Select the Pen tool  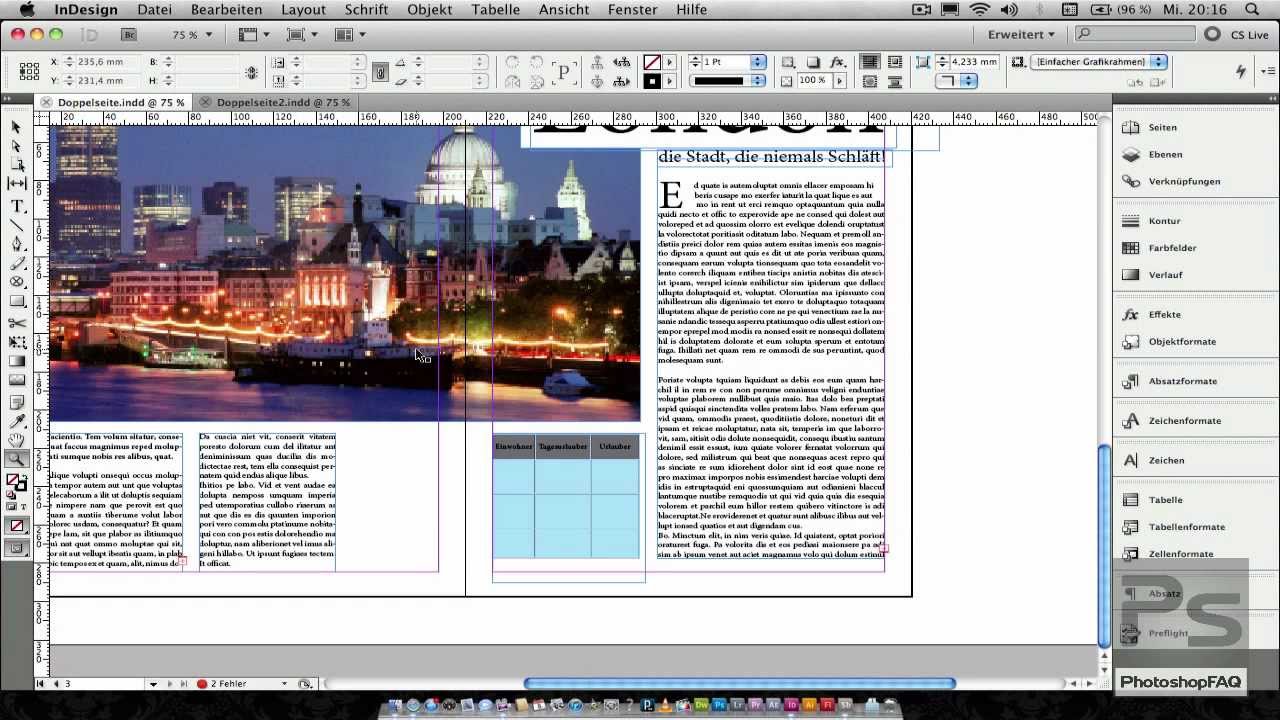point(16,244)
